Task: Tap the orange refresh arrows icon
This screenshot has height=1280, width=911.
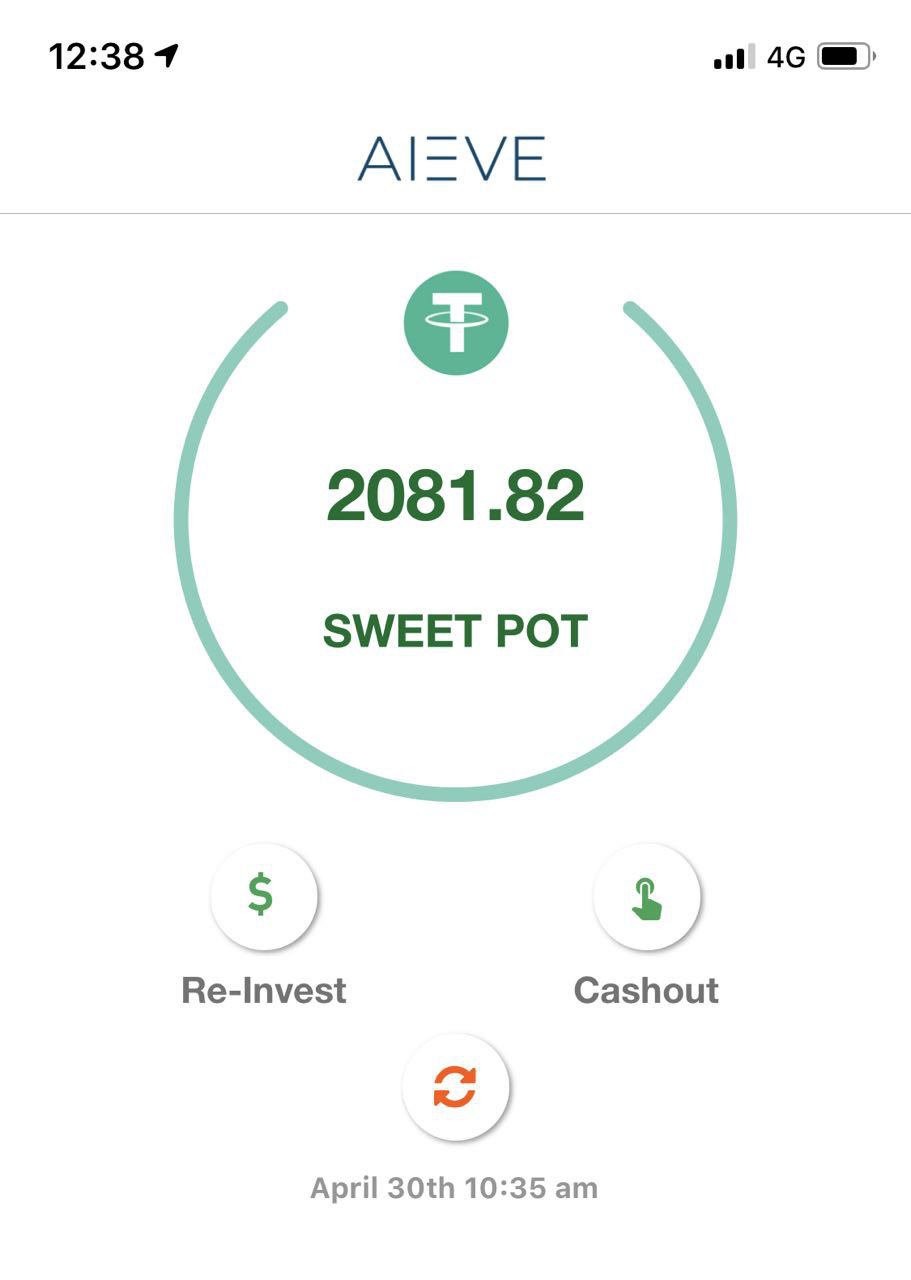Action: pyautogui.click(x=455, y=1086)
